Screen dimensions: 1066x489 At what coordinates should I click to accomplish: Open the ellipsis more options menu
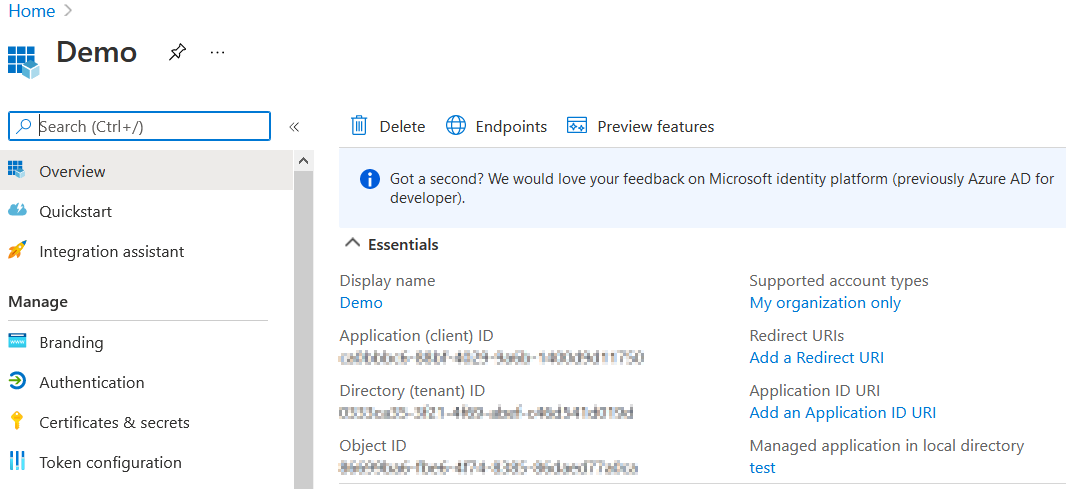(217, 52)
